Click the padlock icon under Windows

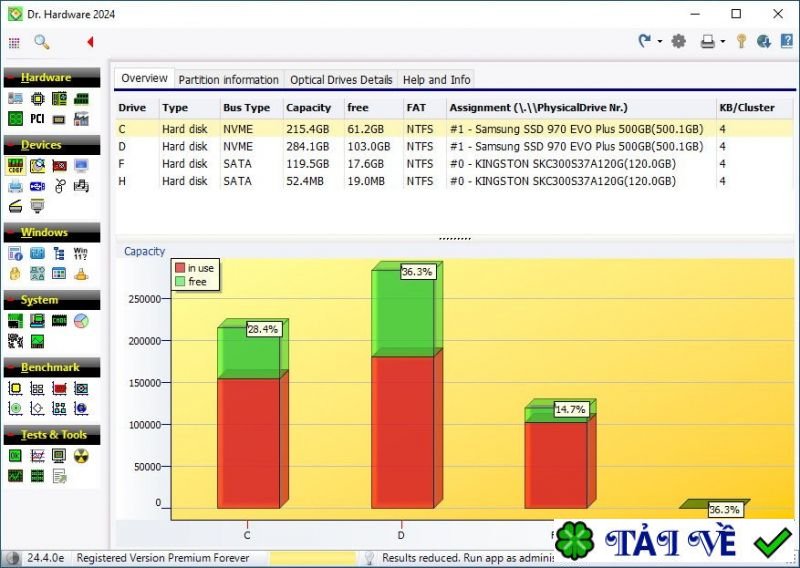pyautogui.click(x=15, y=274)
